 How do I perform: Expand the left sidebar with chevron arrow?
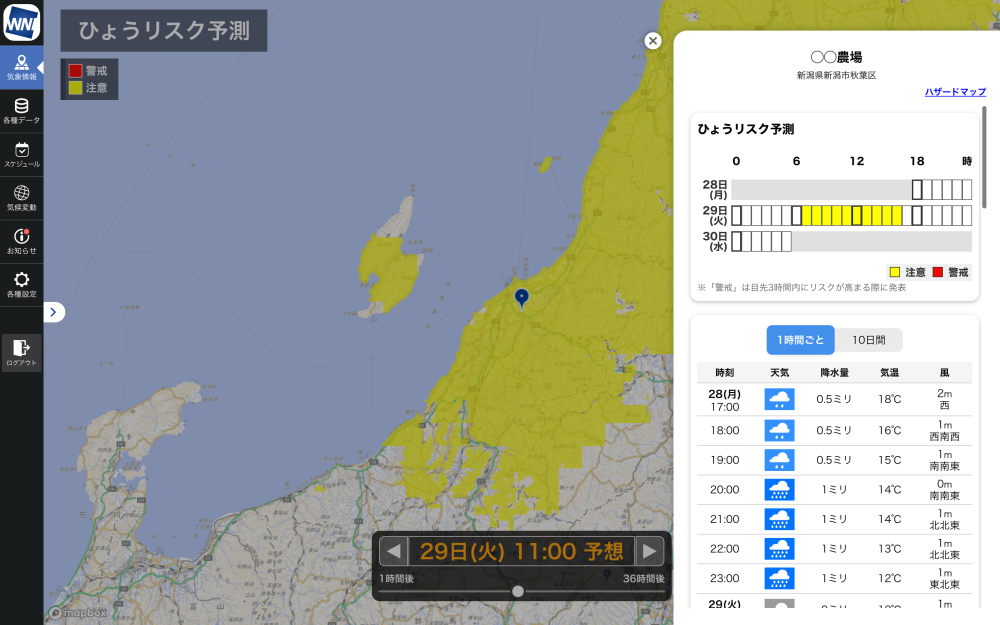pyautogui.click(x=54, y=312)
